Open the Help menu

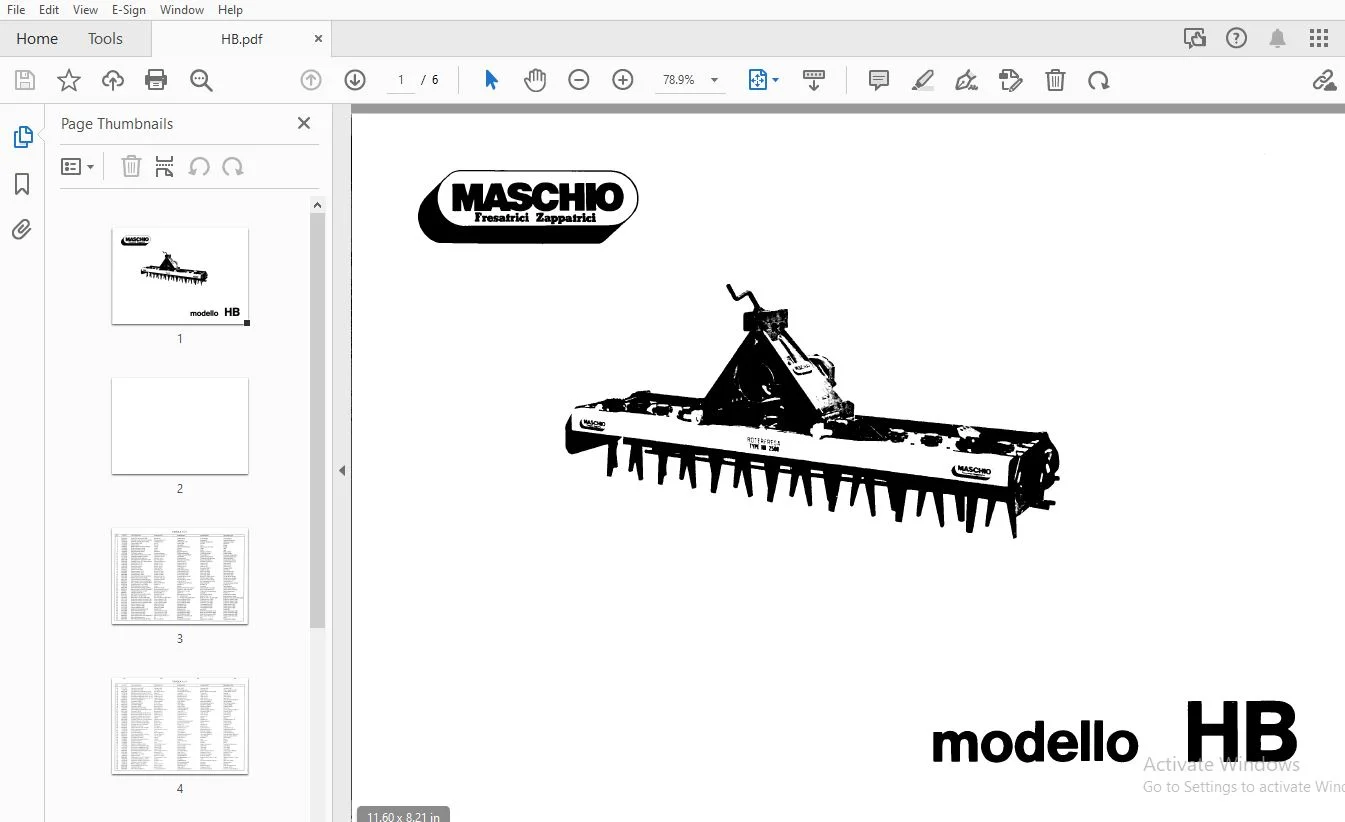click(230, 10)
